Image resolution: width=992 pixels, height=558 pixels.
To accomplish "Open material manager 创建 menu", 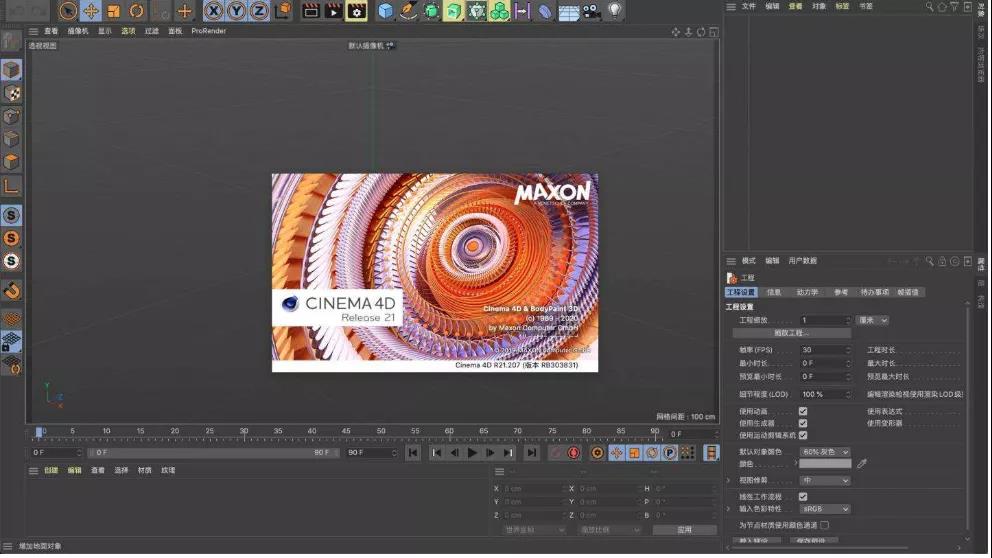I will point(51,471).
